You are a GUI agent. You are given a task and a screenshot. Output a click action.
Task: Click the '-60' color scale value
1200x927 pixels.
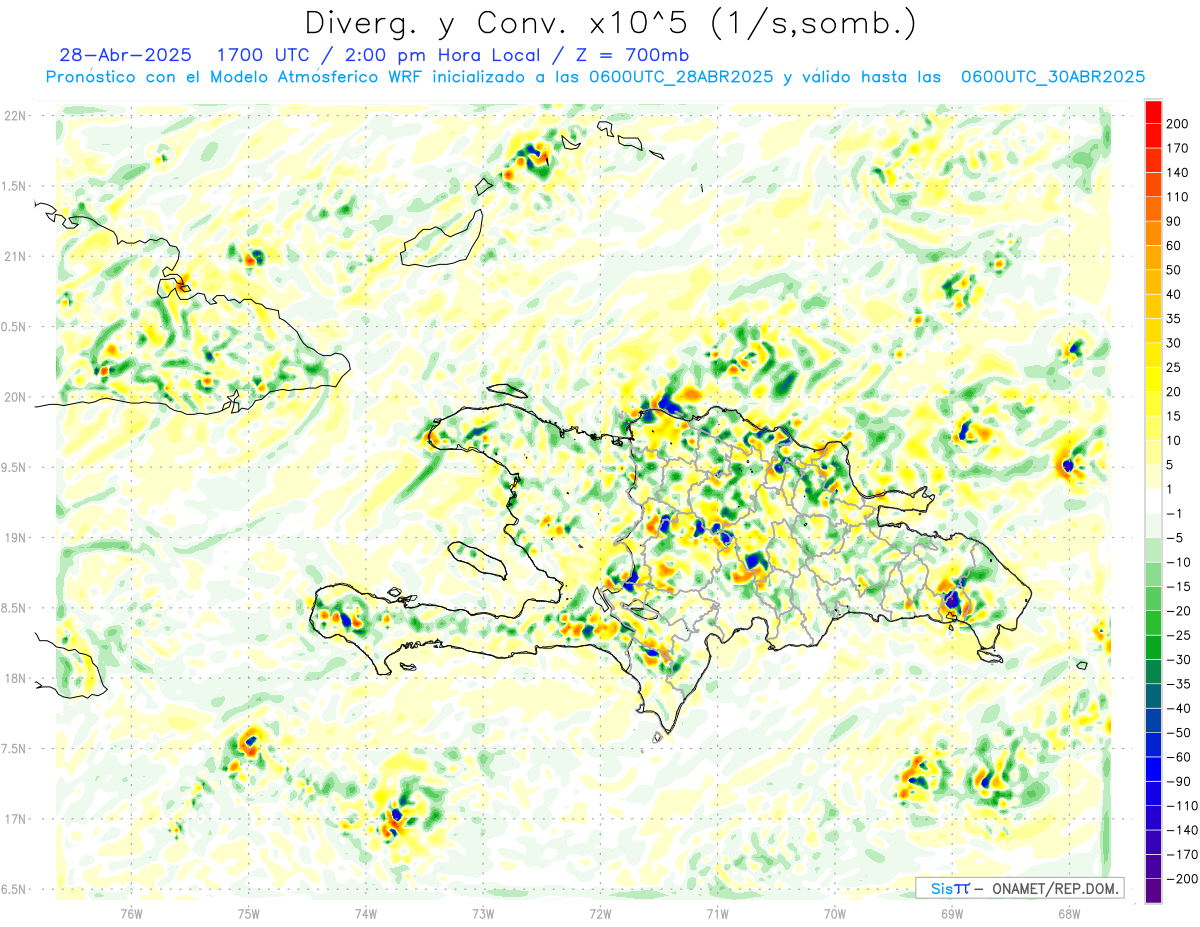pyautogui.click(x=1179, y=757)
